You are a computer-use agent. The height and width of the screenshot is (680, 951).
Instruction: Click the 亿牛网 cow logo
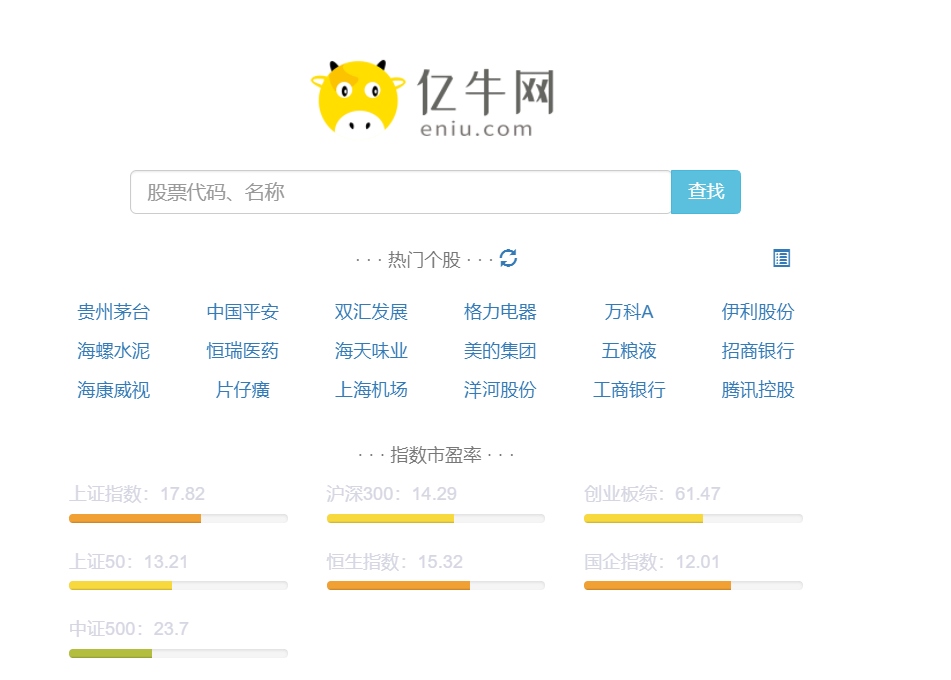357,97
